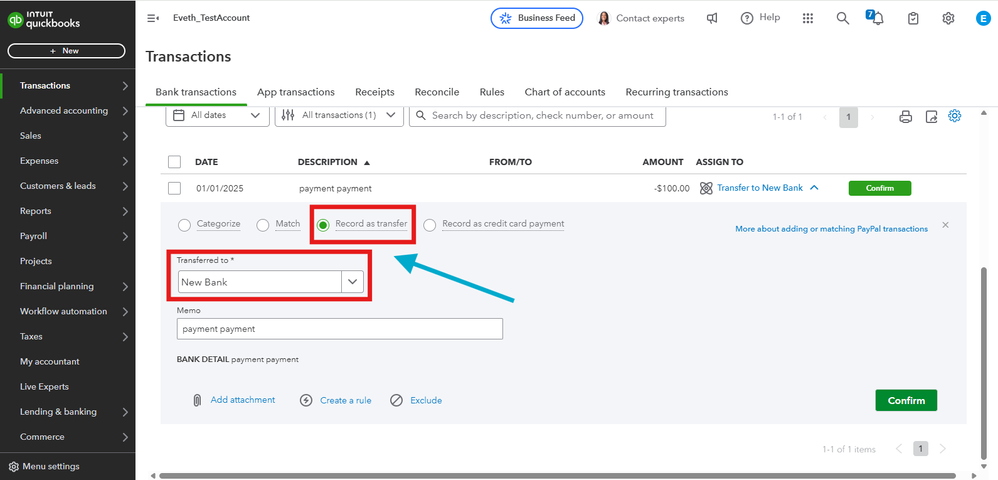Select the Match radio option
The height and width of the screenshot is (480, 998).
(x=263, y=225)
